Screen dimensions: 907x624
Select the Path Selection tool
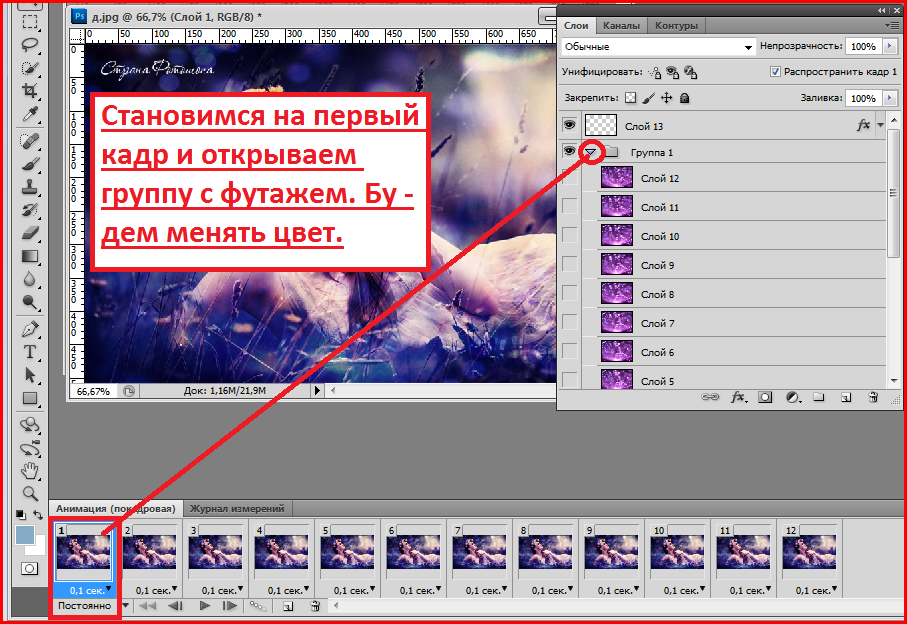(30, 375)
